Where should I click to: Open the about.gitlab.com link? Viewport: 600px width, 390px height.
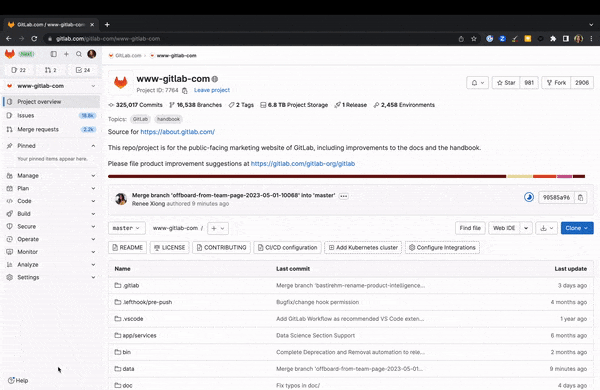178,132
